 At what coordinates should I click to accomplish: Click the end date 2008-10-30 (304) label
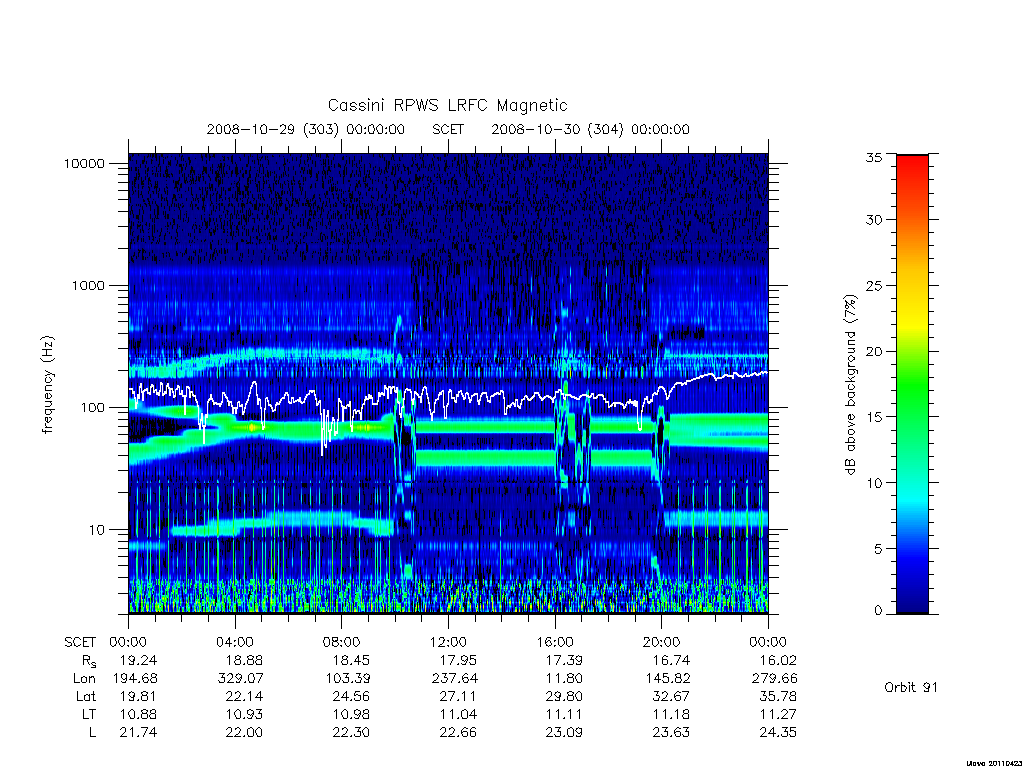557,129
